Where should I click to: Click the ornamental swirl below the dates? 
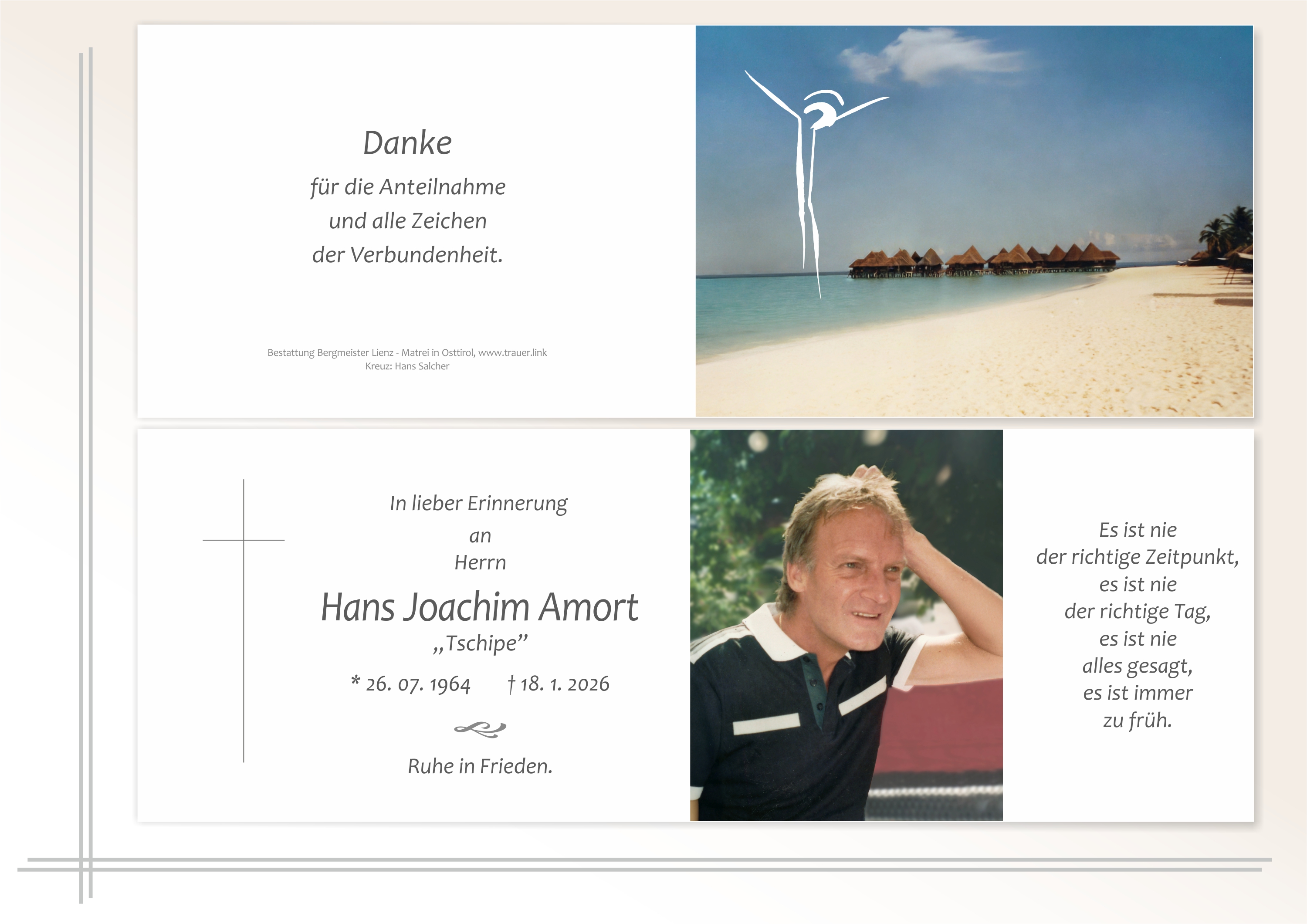coord(480,729)
